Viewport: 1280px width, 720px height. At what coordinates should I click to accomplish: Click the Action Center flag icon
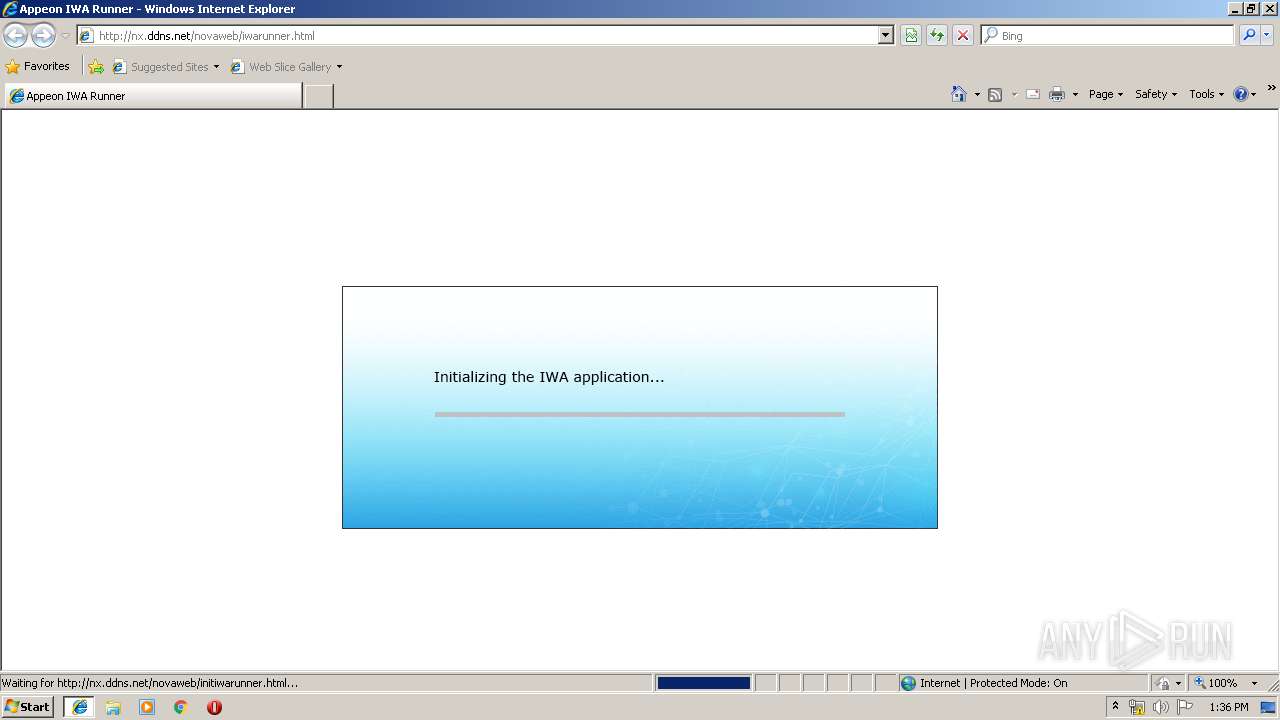click(x=1185, y=707)
